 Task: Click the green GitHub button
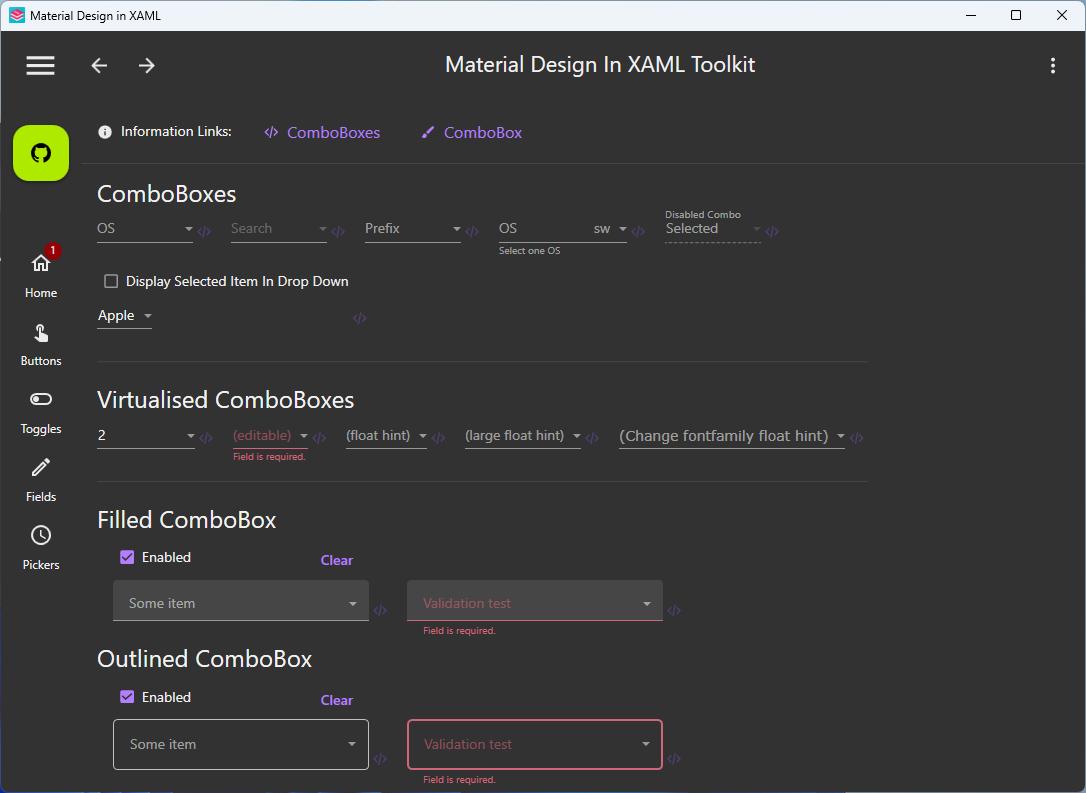(x=41, y=153)
